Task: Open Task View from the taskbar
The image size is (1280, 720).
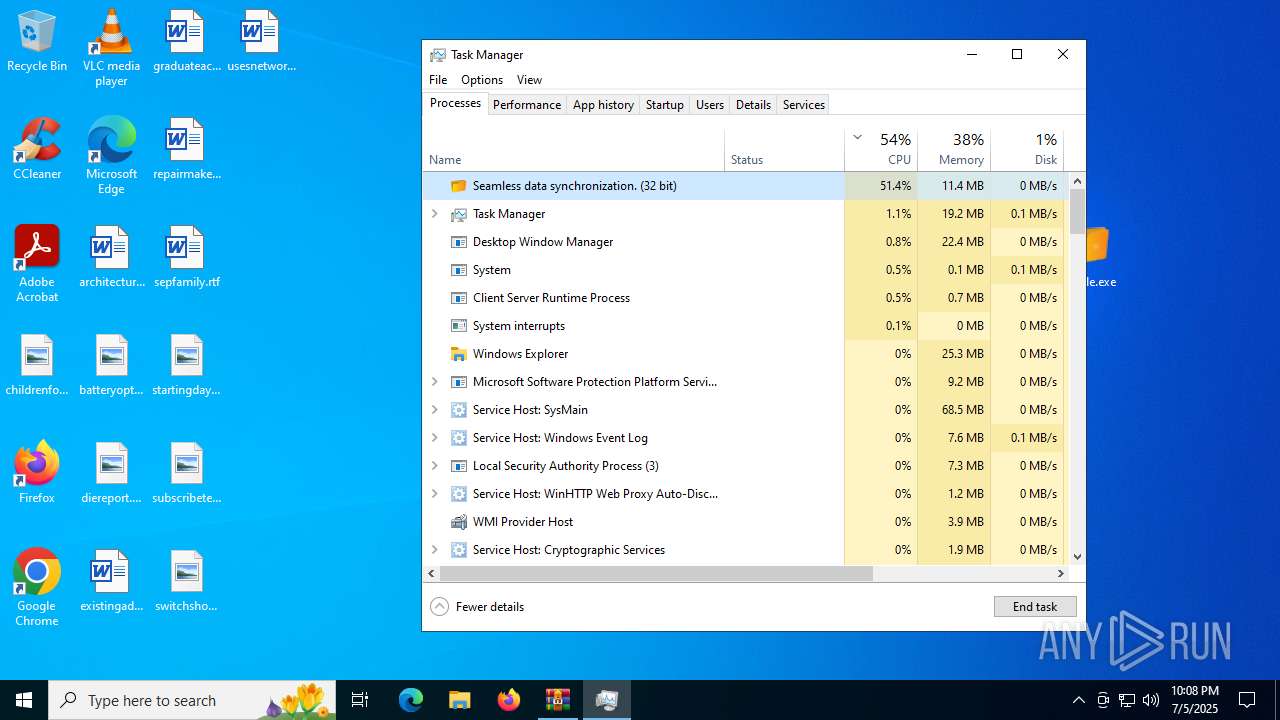Action: point(360,700)
